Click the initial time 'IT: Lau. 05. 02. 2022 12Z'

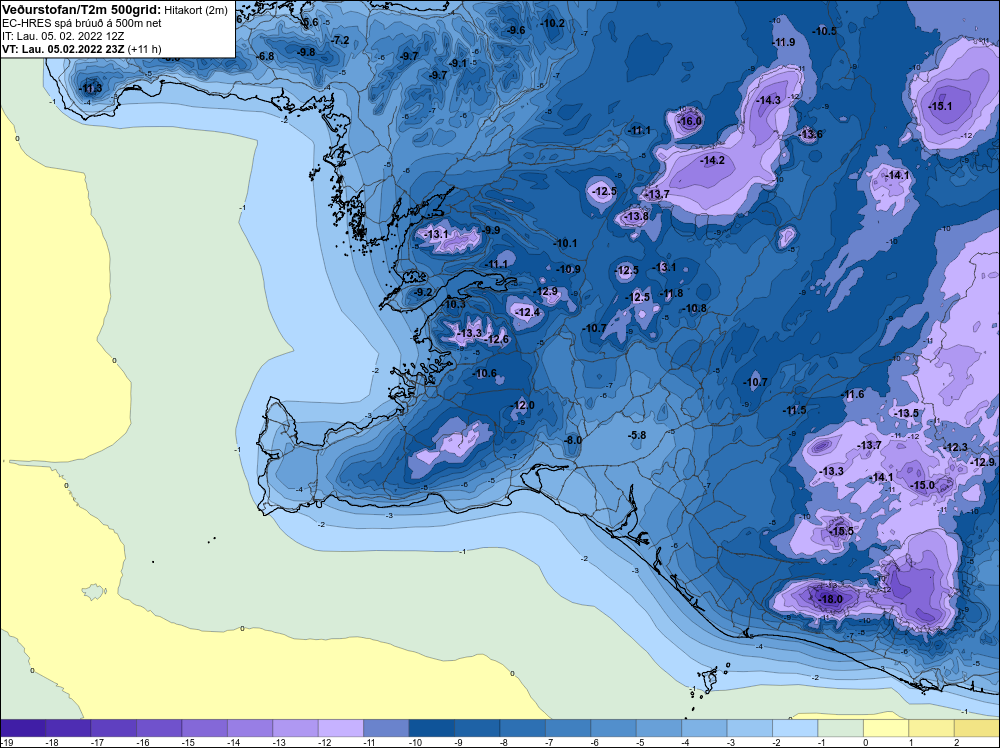pyautogui.click(x=63, y=36)
